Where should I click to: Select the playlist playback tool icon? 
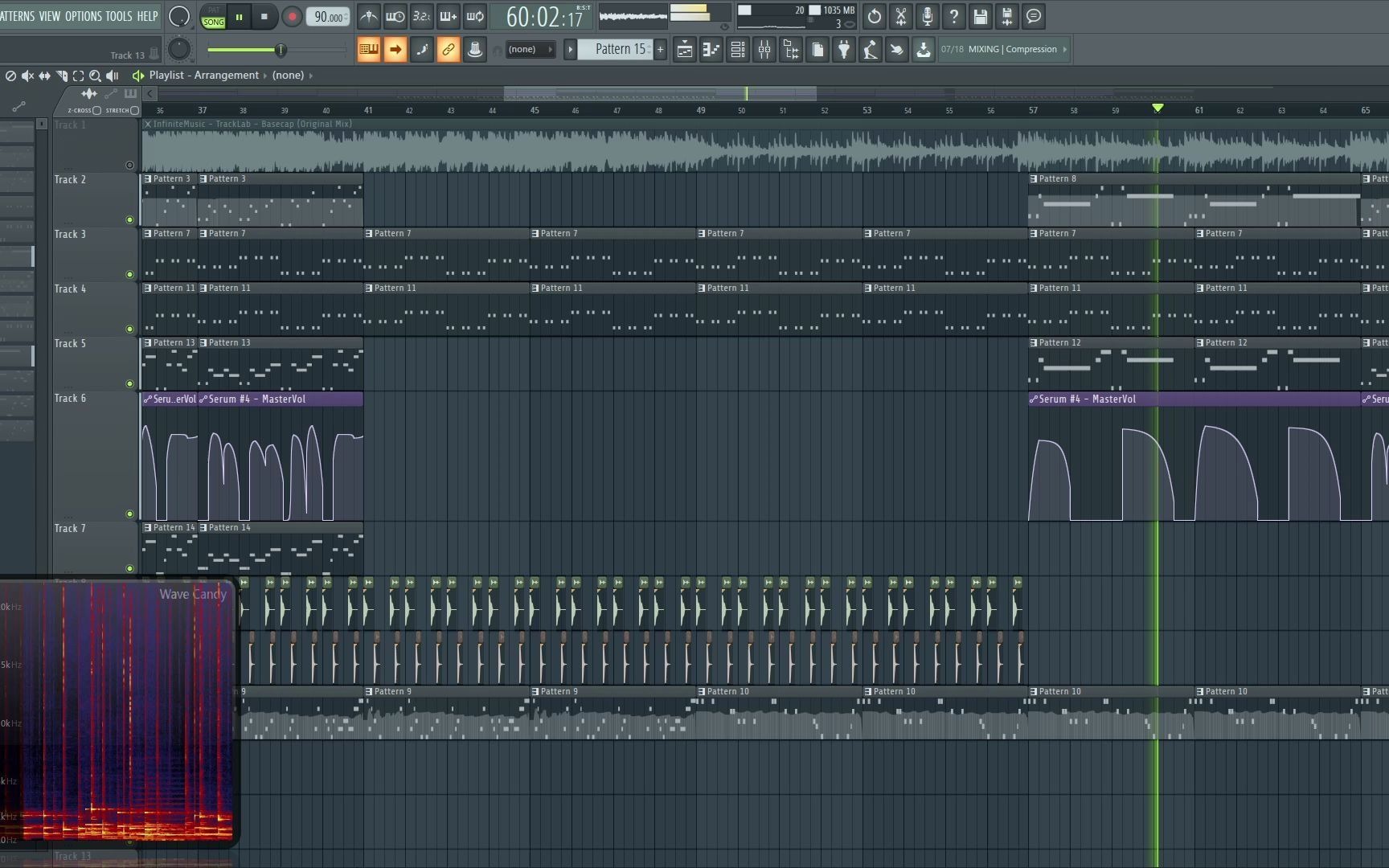(x=112, y=76)
